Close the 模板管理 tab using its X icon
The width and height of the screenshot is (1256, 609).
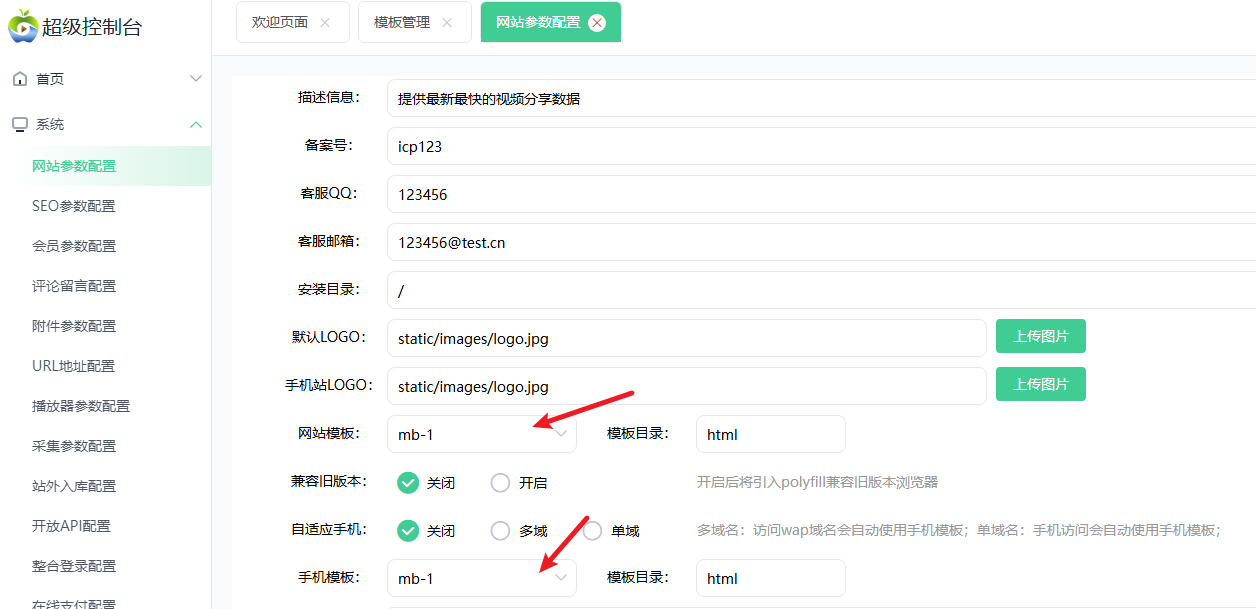point(447,23)
